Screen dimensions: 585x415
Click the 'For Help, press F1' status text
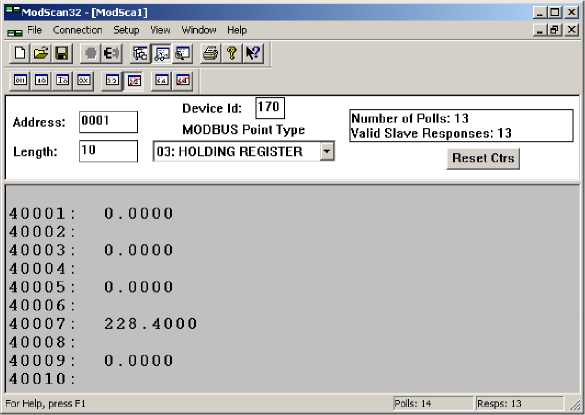(x=45, y=403)
